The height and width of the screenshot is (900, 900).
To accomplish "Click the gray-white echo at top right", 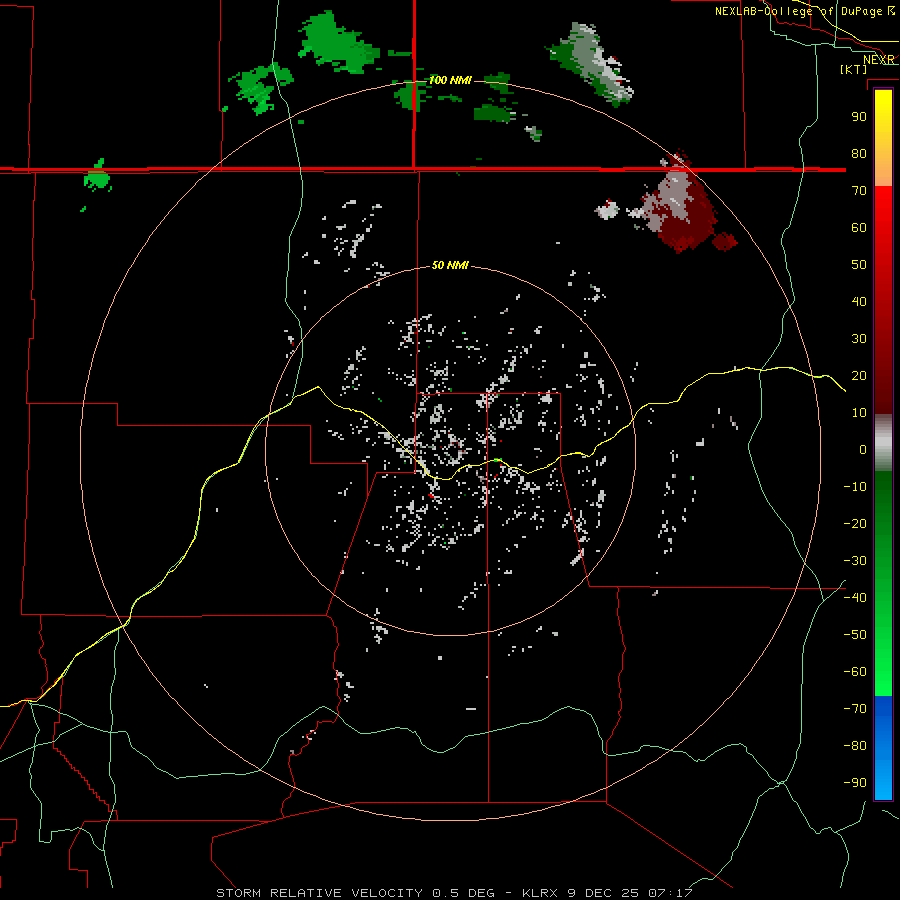I will pyautogui.click(x=591, y=64).
